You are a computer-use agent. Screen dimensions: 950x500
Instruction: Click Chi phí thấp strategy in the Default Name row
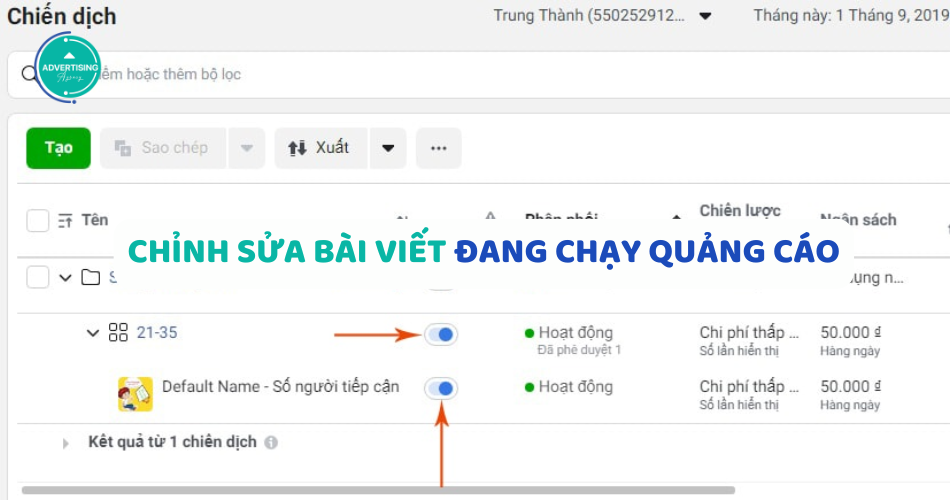pyautogui.click(x=749, y=386)
